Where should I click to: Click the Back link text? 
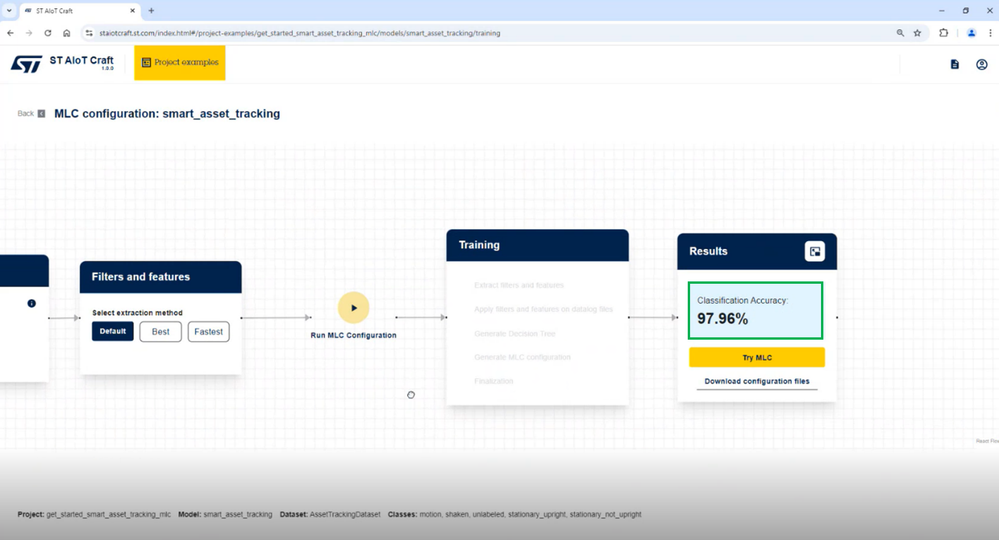pos(25,113)
